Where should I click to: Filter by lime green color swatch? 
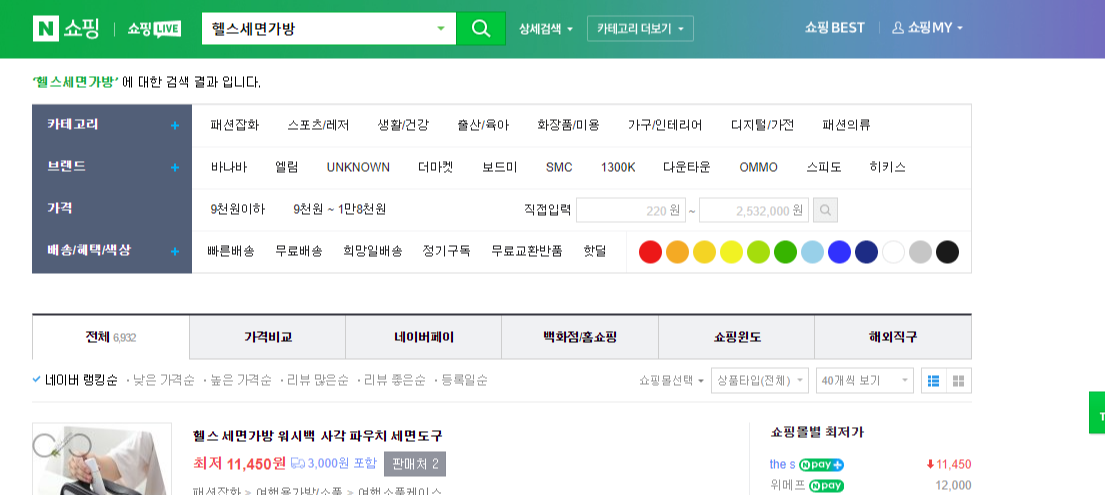[758, 252]
